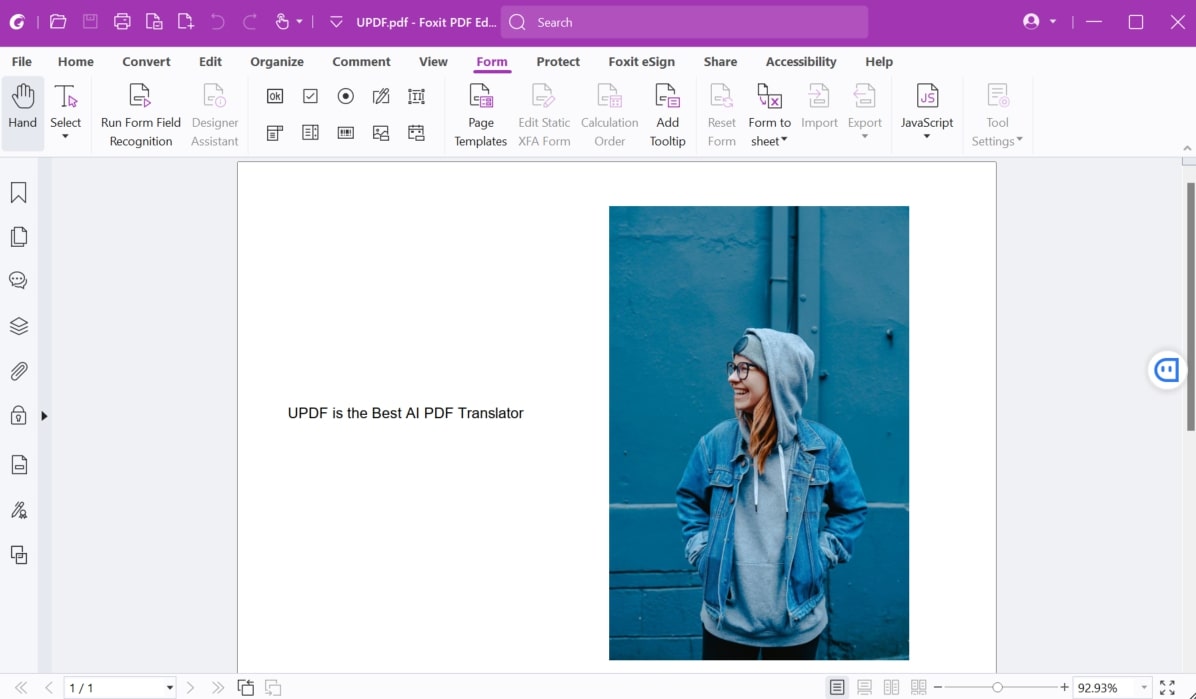Select the Check Box form tool
The width and height of the screenshot is (1196, 699).
310,96
